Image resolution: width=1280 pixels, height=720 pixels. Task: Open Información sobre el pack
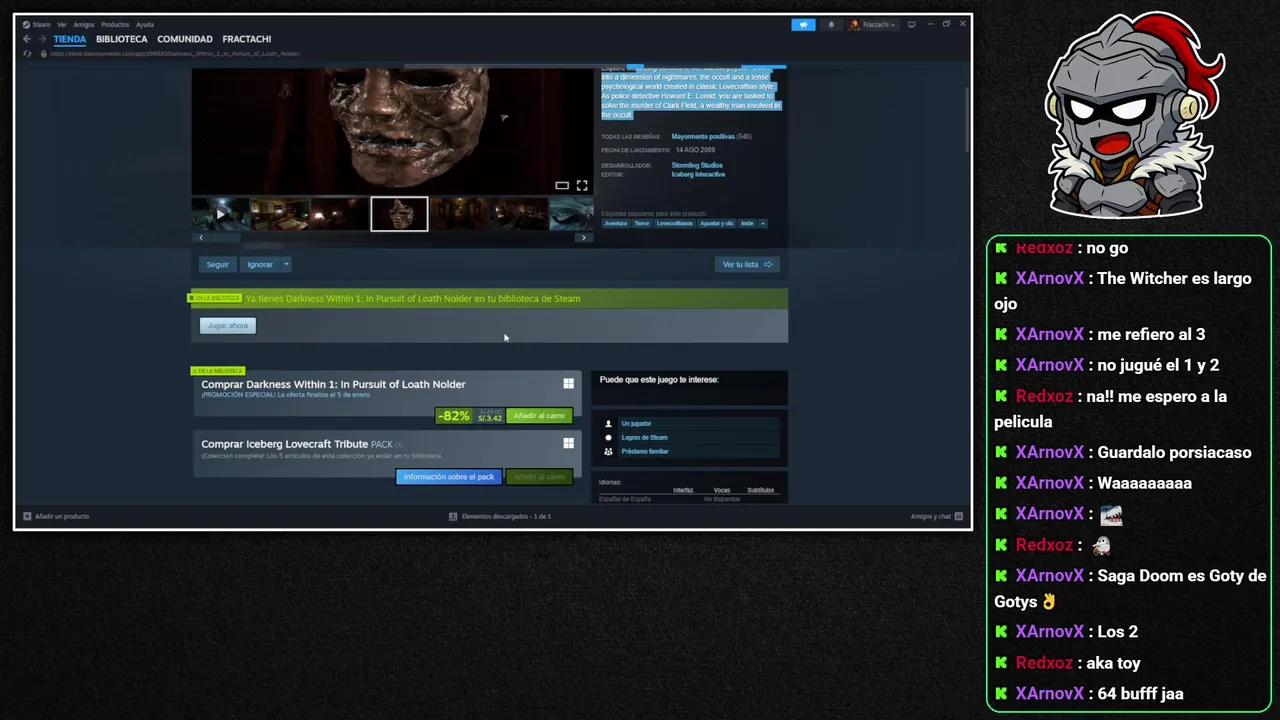(449, 476)
